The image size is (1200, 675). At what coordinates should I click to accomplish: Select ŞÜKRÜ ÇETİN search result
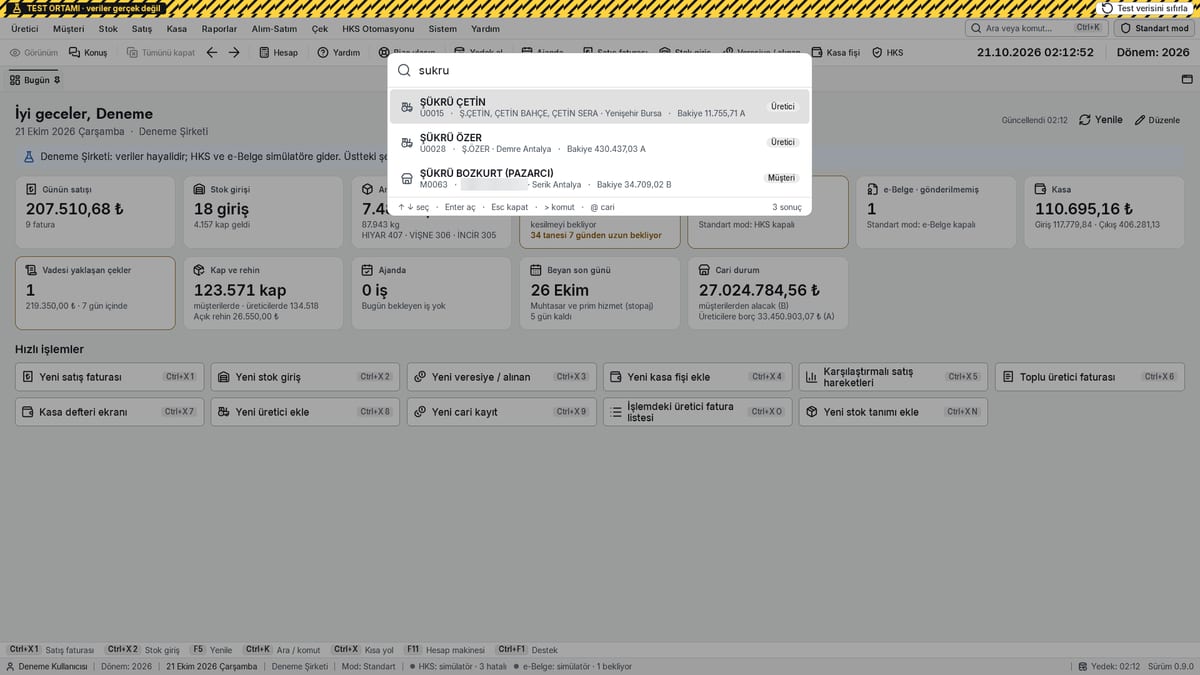click(x=599, y=107)
